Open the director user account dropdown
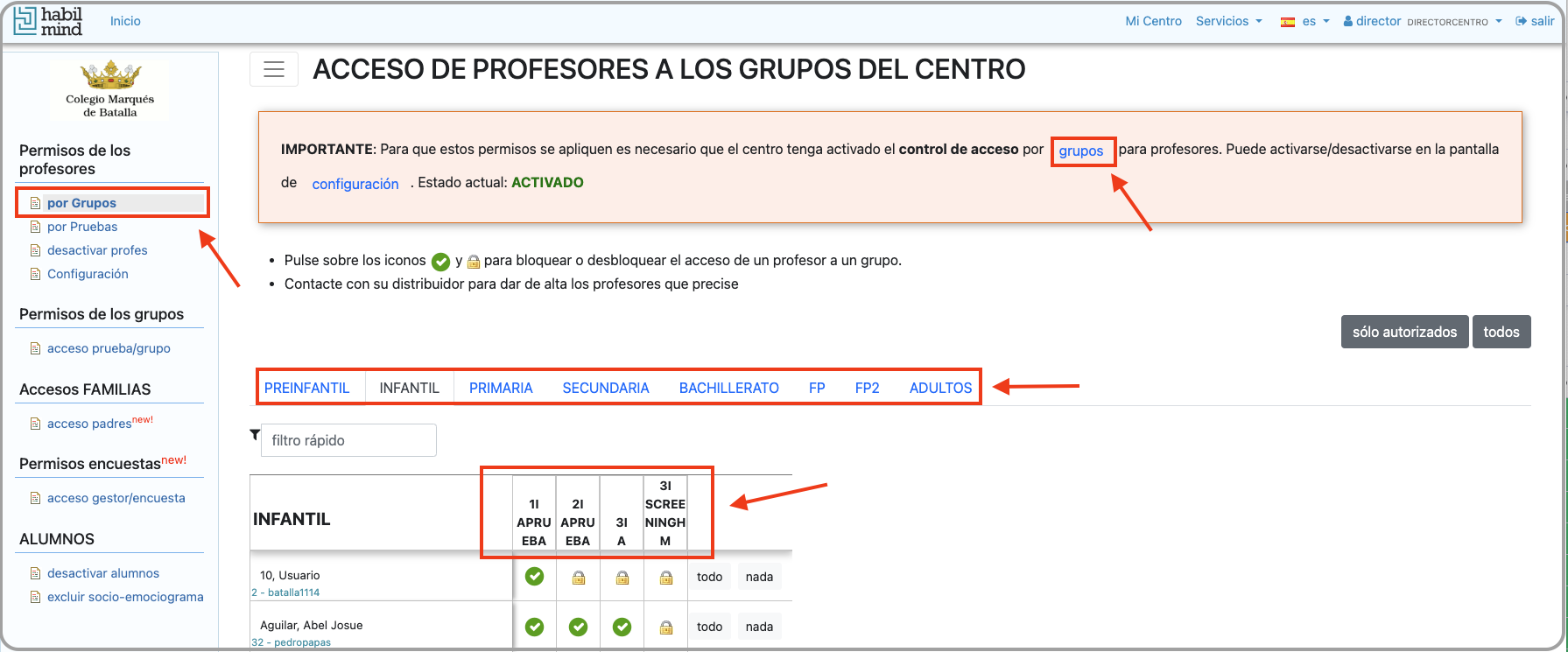This screenshot has width=1568, height=652. click(1423, 21)
